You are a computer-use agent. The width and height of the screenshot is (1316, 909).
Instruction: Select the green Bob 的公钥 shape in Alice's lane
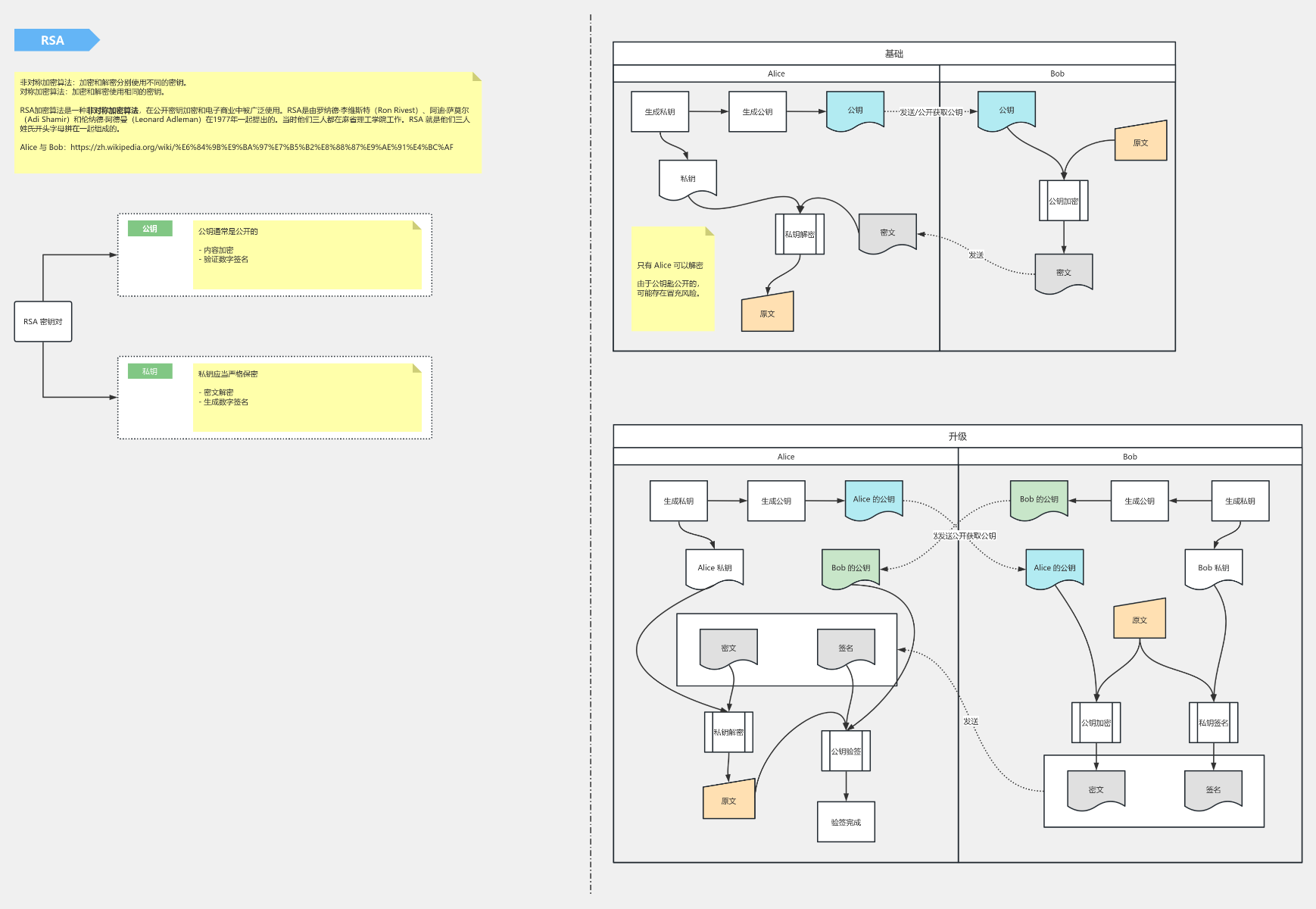click(850, 567)
